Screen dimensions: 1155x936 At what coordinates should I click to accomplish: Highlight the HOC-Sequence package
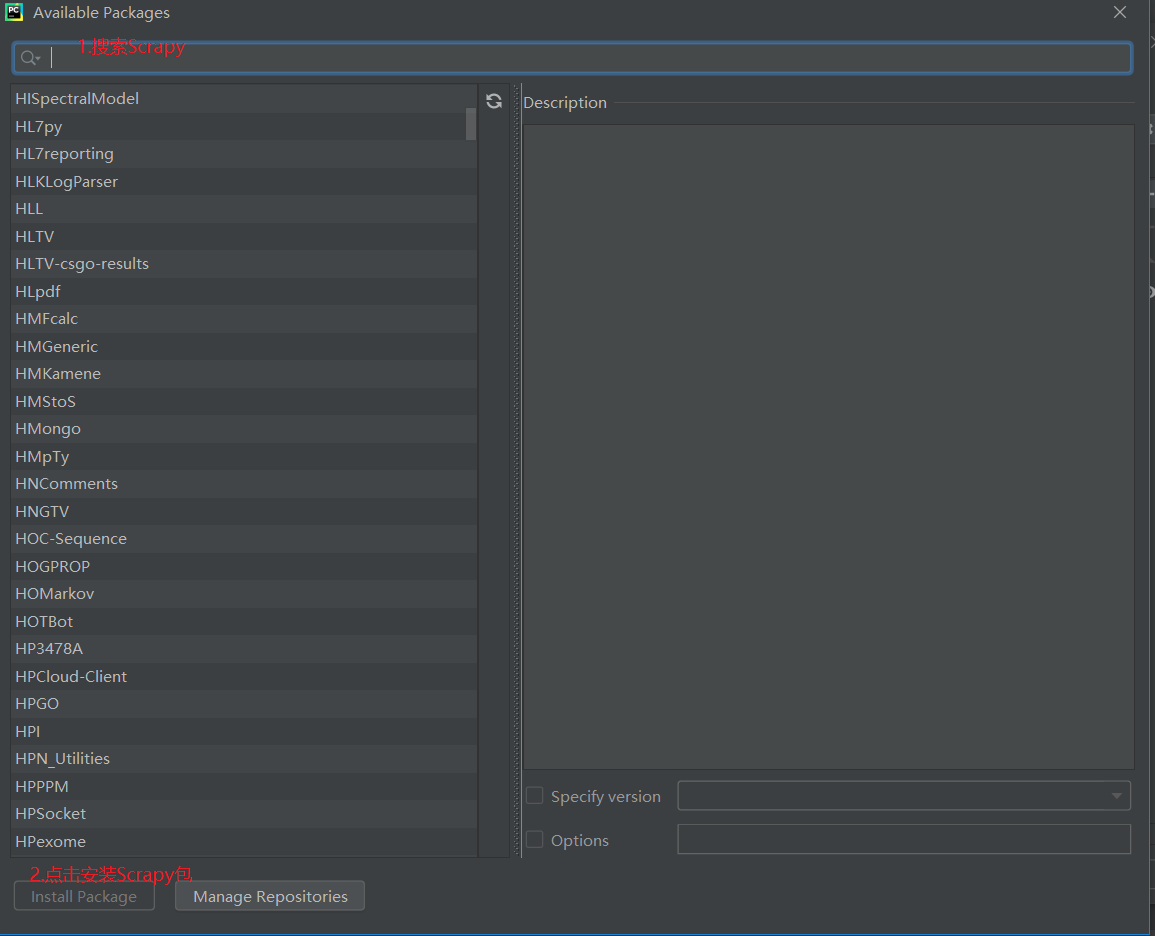(244, 539)
